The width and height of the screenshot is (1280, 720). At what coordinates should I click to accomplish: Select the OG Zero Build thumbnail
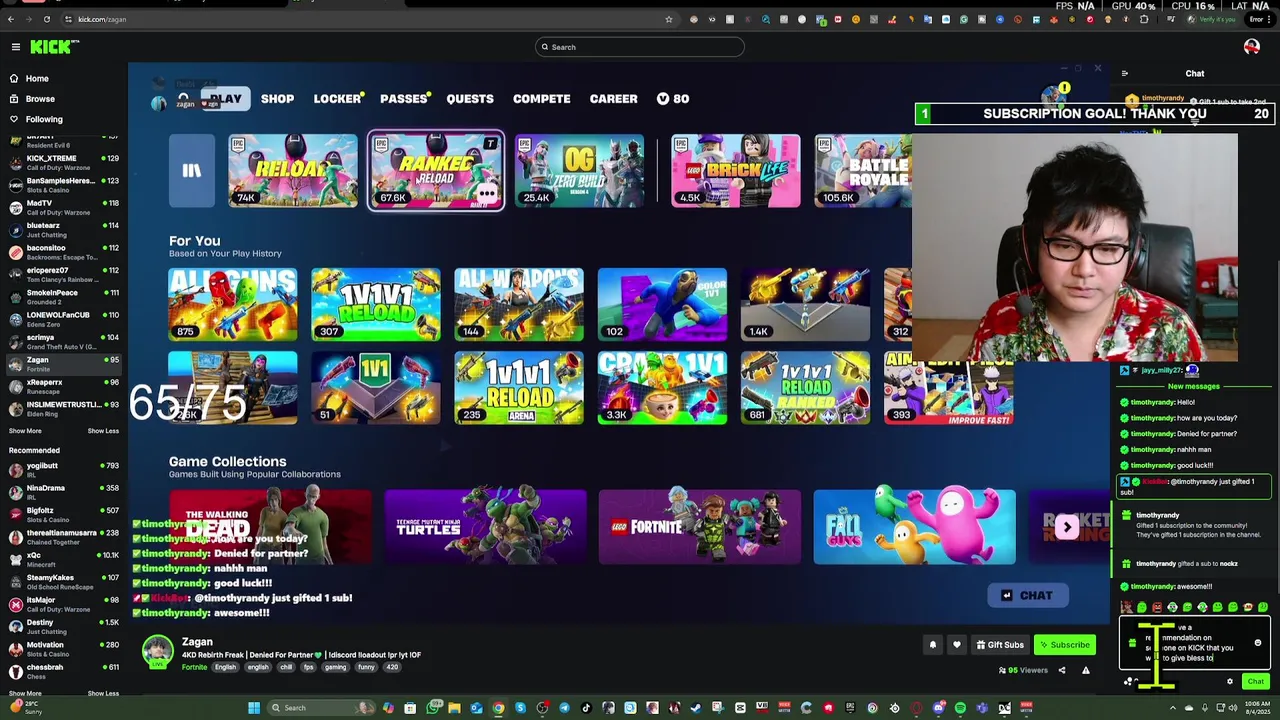(579, 171)
